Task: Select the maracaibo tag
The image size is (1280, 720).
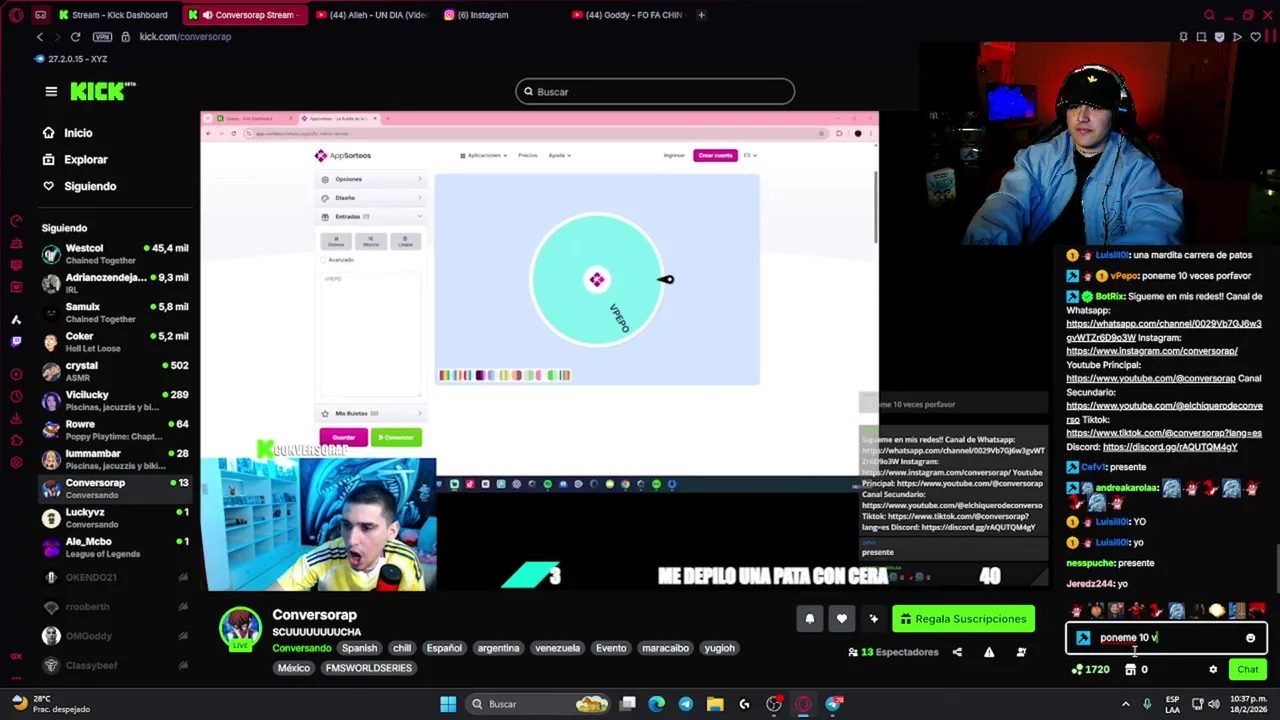Action: click(x=665, y=648)
